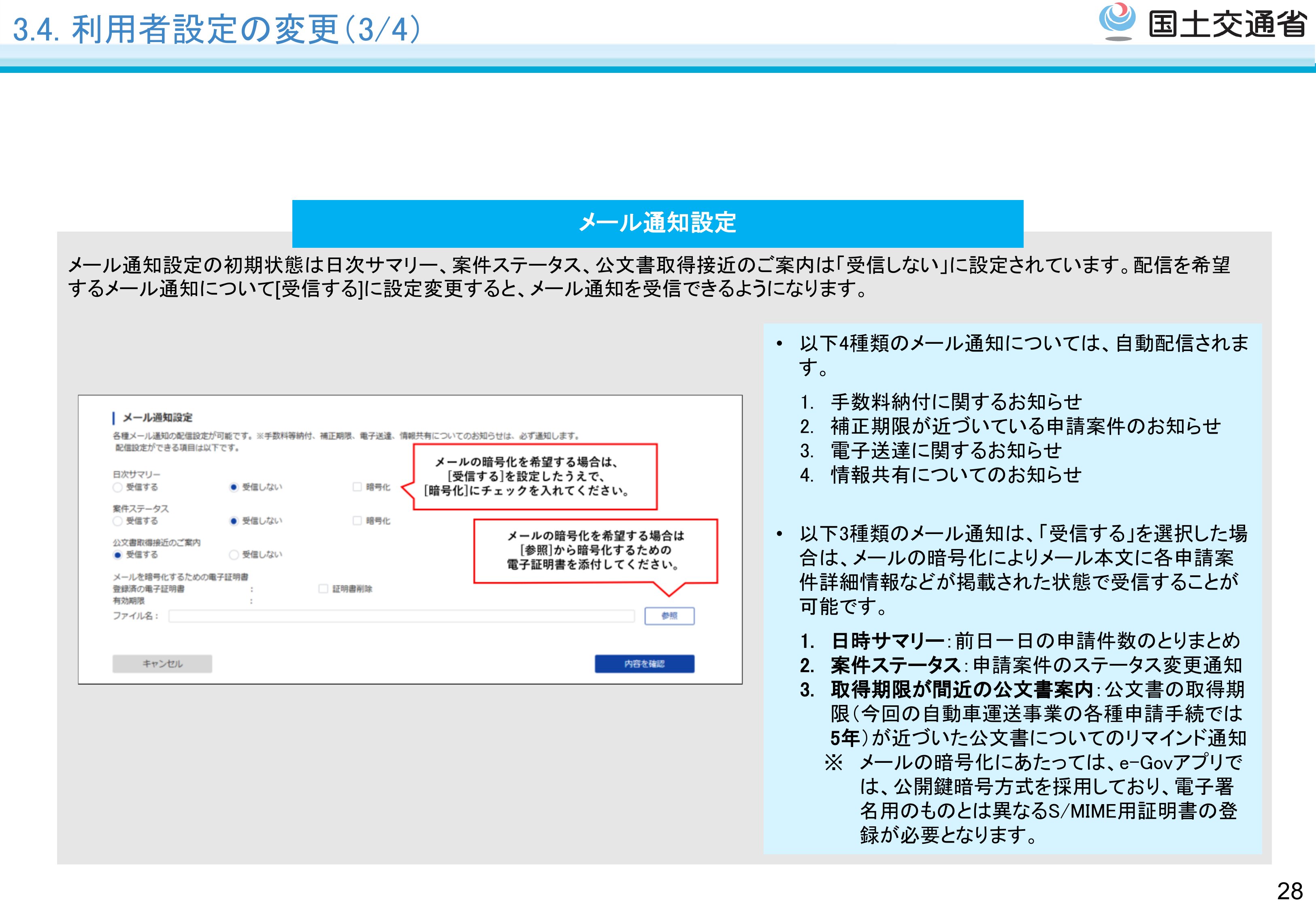This screenshot has height=911, width=1316.
Task: Click the red callout about 暗号化 checkbox
Action: (x=534, y=477)
